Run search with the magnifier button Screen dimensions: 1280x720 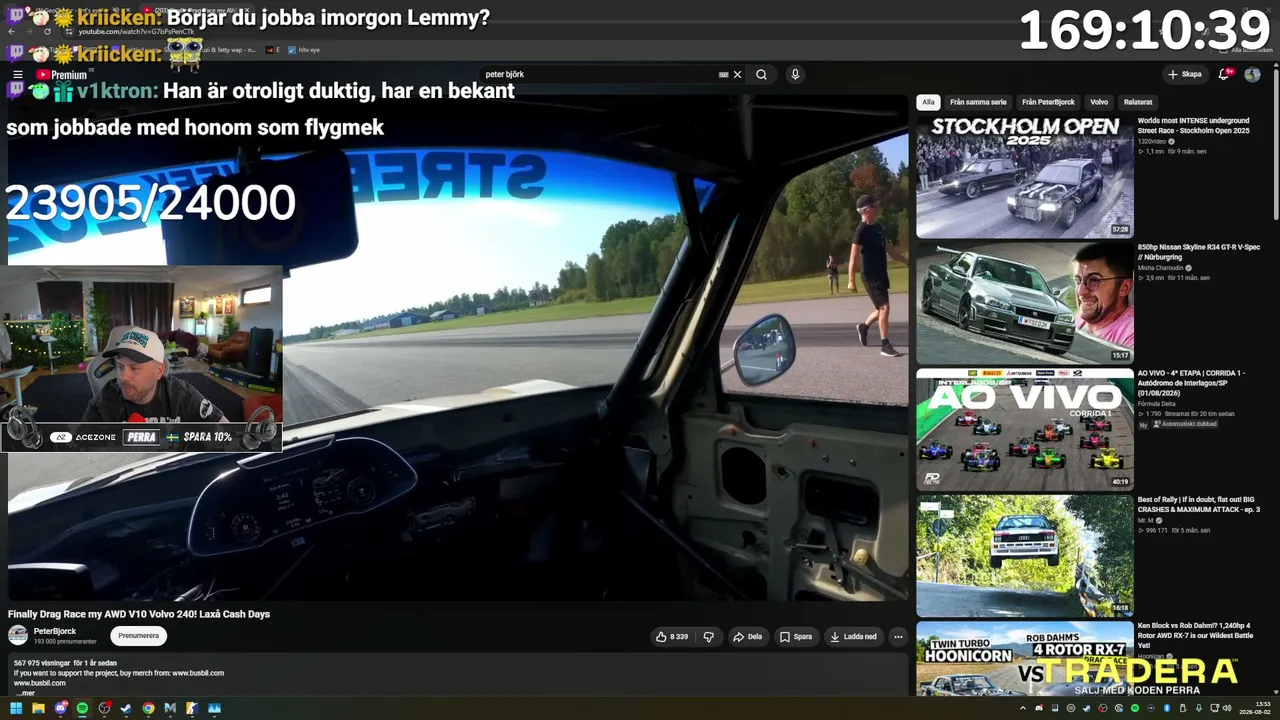[x=761, y=75]
